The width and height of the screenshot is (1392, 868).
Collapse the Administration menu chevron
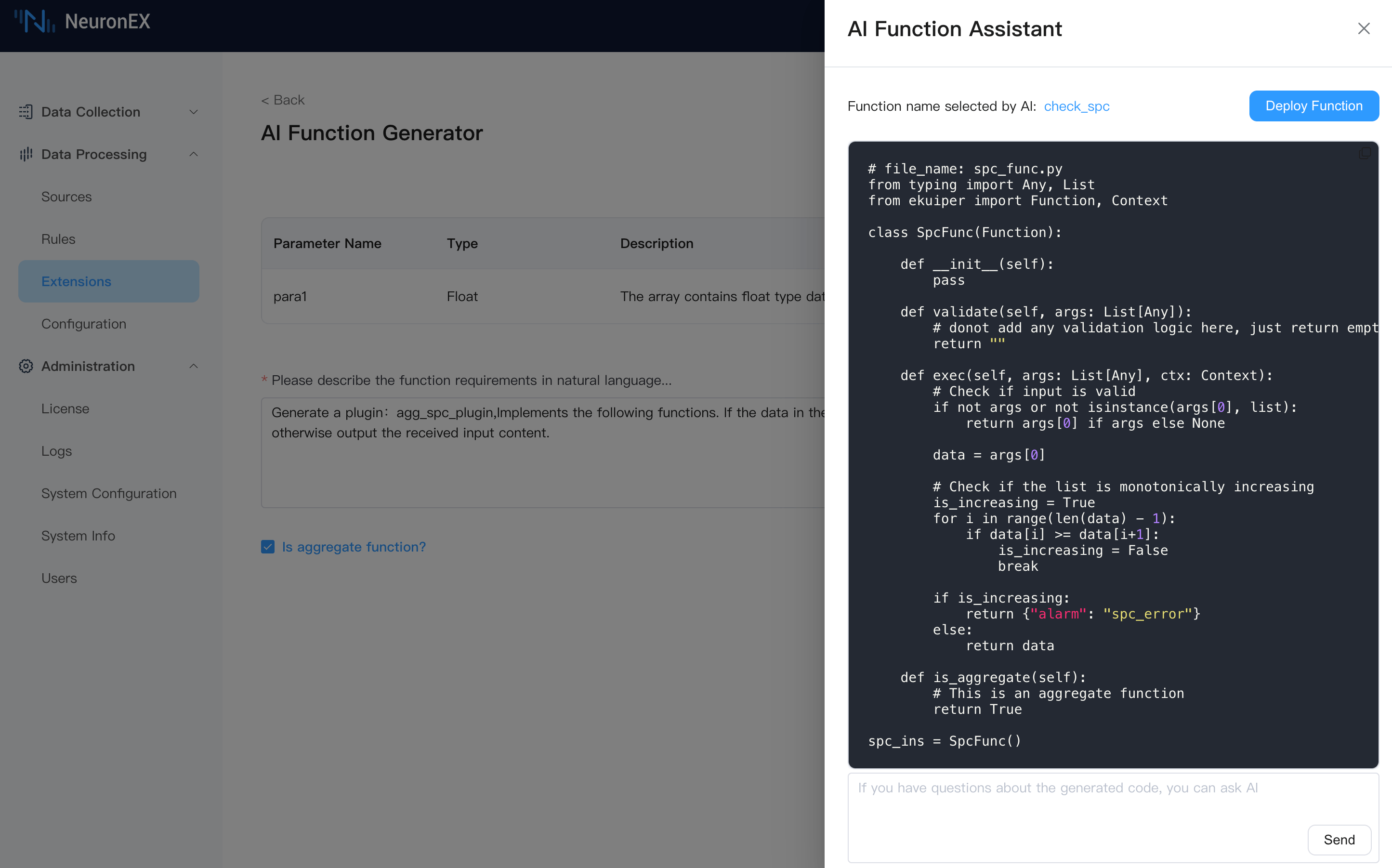(194, 366)
